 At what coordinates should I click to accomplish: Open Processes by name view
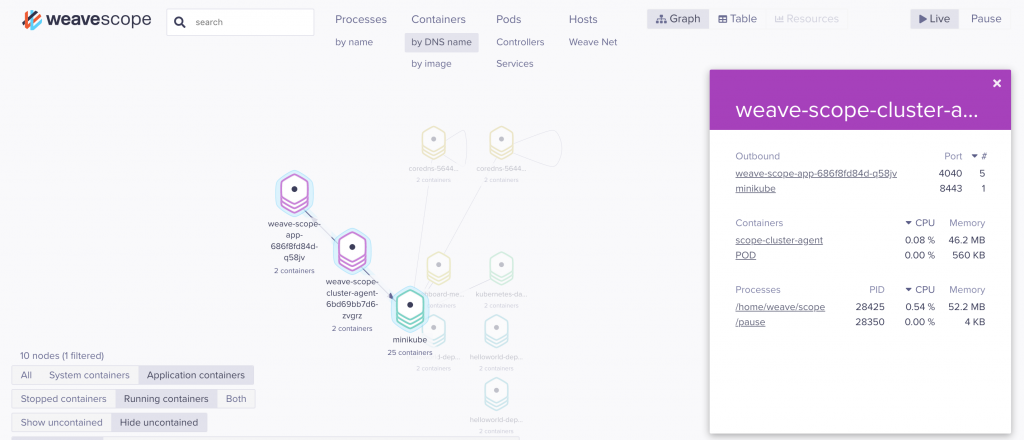[354, 42]
